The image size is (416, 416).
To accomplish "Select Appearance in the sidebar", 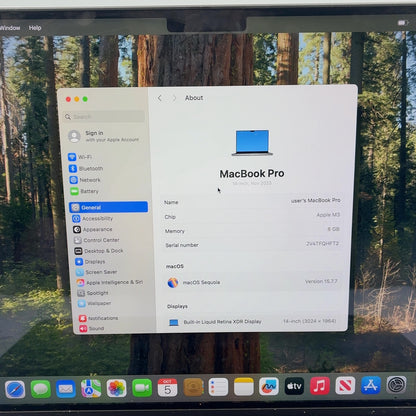I will point(93,229).
